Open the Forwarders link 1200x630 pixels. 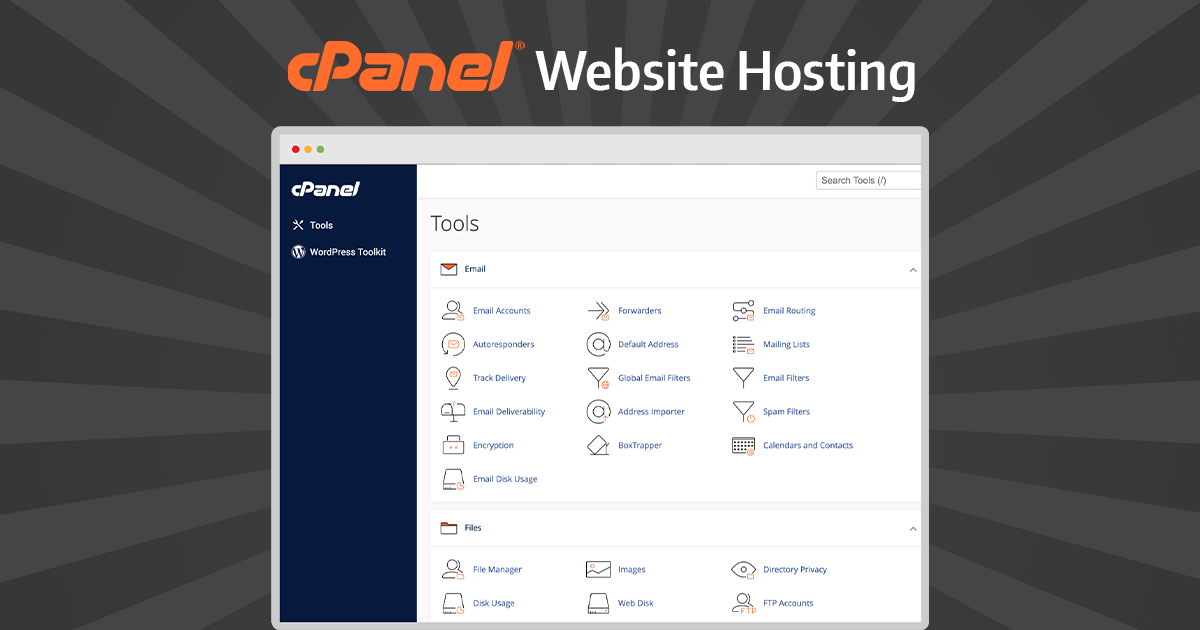click(x=640, y=311)
